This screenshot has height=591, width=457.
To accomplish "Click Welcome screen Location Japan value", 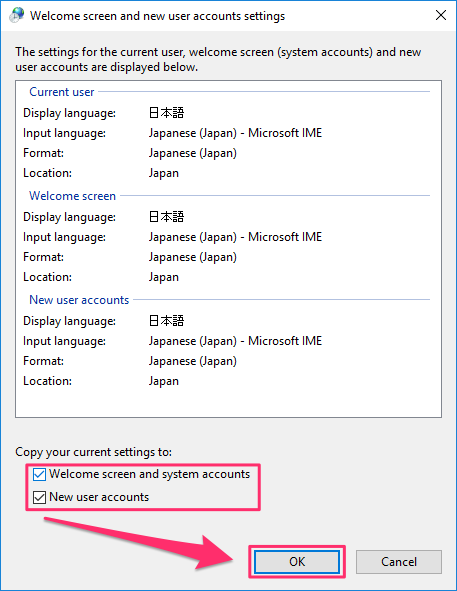I will [x=164, y=277].
